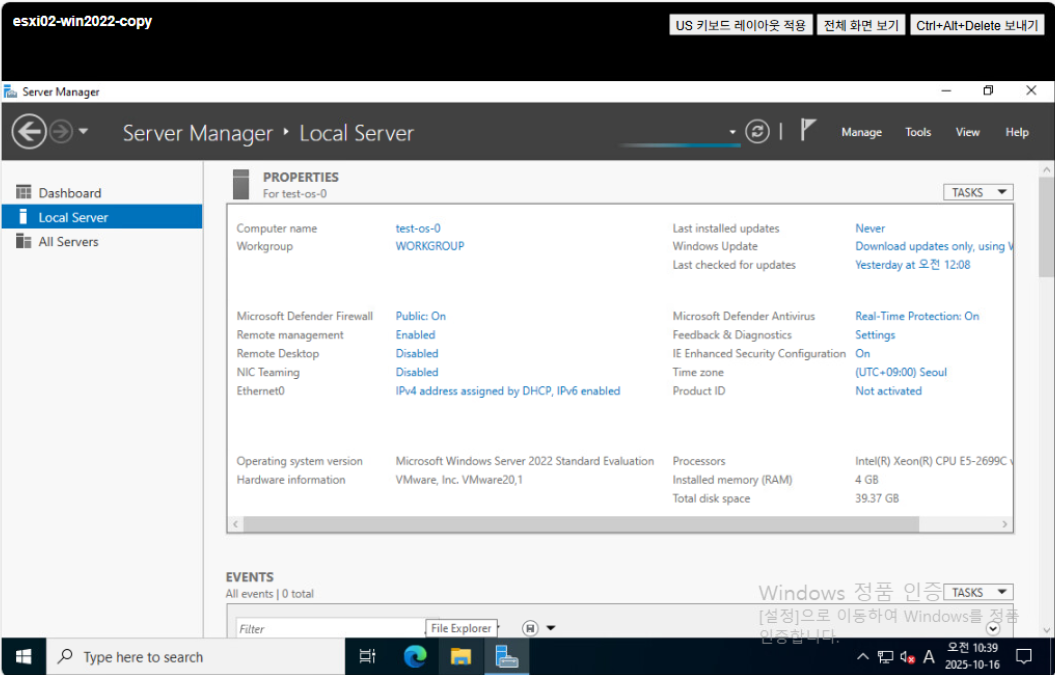Screen dimensions: 1055x675
Task: Click Last checked Yesterday at 12:08 link
Action: point(912,265)
